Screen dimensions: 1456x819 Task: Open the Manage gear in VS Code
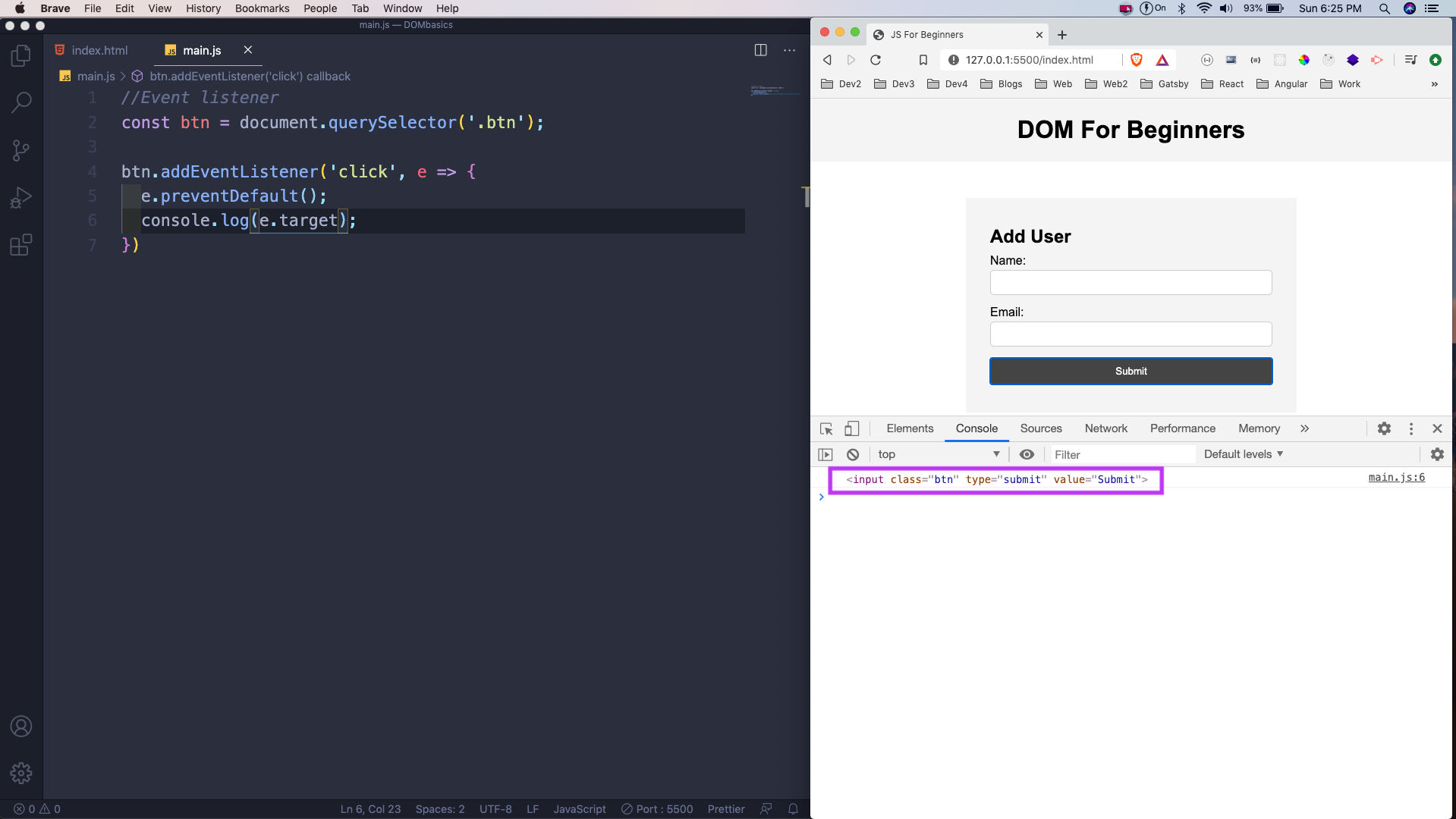point(21,773)
